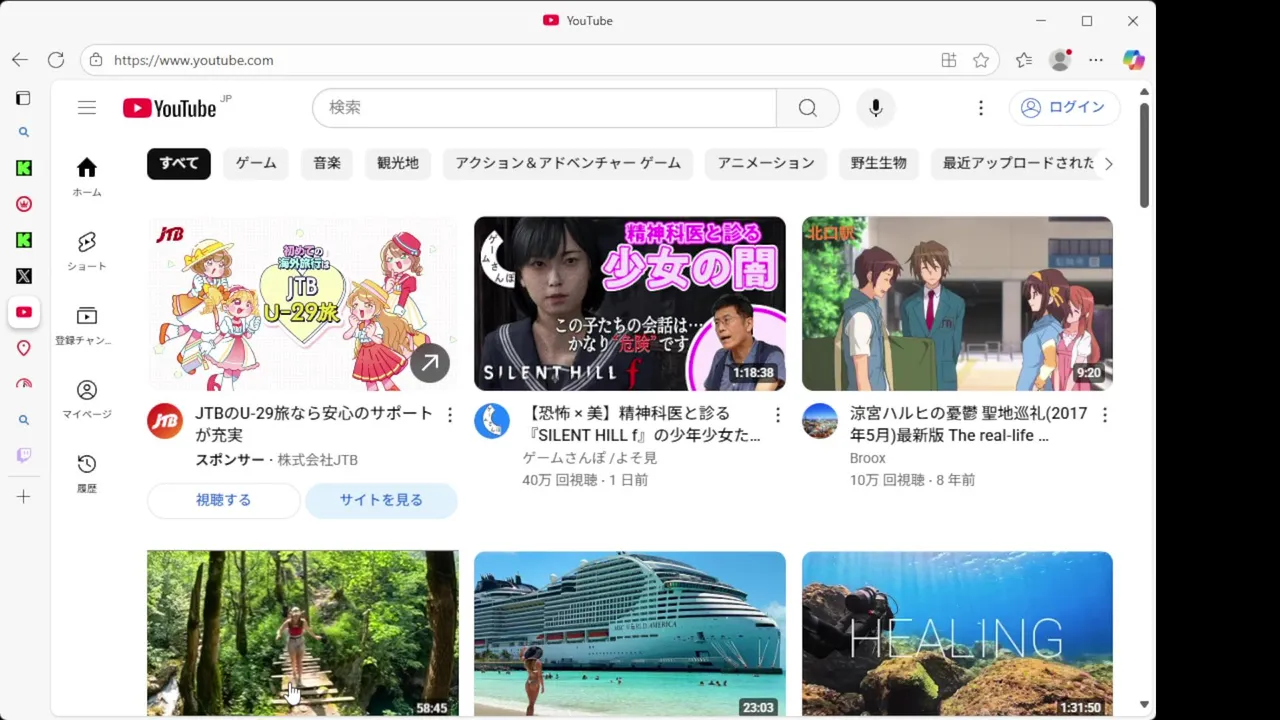Select the 最近アップロードされた chip
This screenshot has height=720, width=1280.
1016,163
